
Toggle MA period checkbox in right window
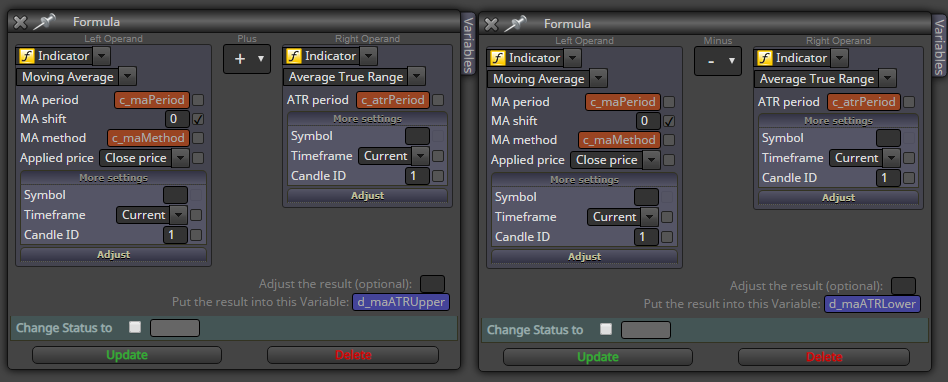[x=669, y=102]
